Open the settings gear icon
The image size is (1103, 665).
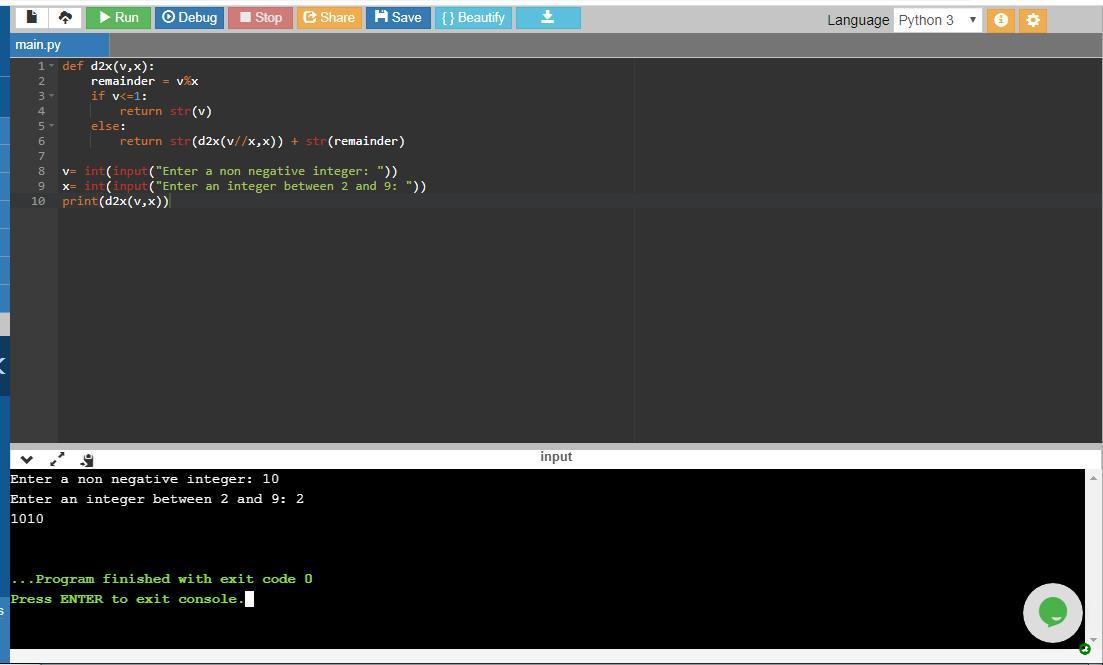click(1033, 20)
